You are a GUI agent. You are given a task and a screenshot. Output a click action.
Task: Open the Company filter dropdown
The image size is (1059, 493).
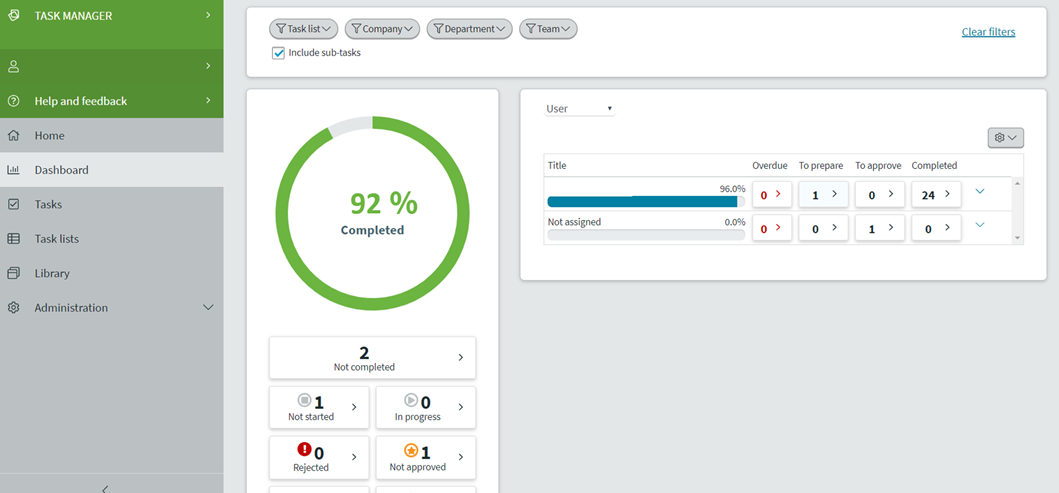pyautogui.click(x=382, y=29)
